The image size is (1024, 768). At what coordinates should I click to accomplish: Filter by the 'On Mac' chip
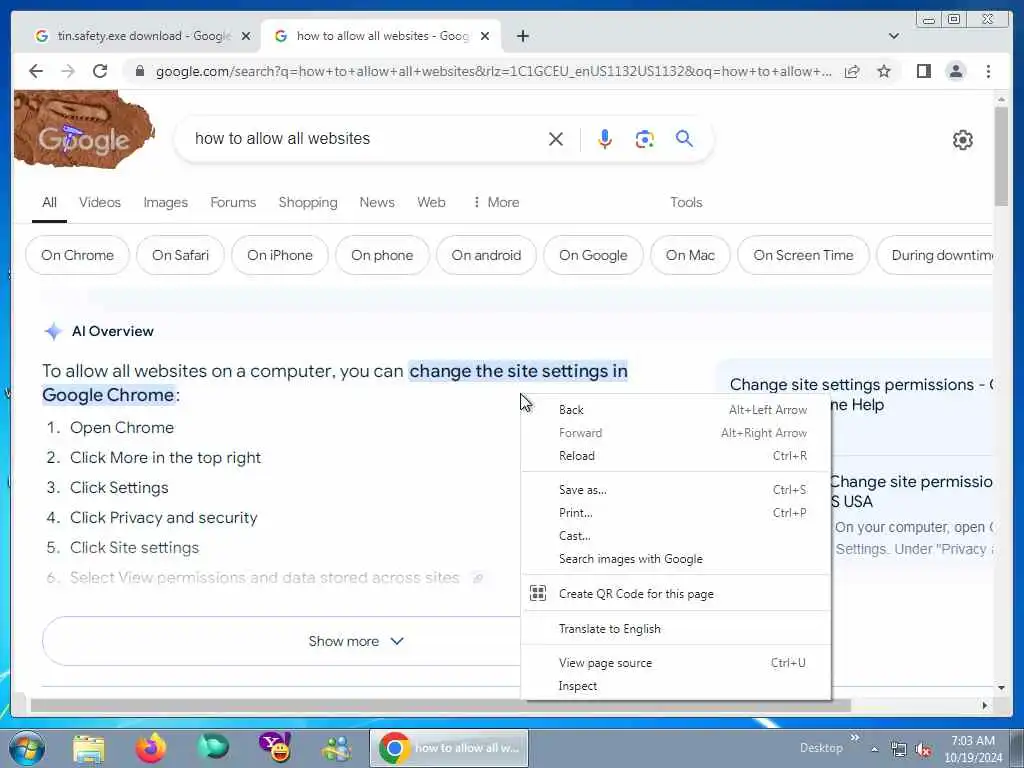point(690,255)
